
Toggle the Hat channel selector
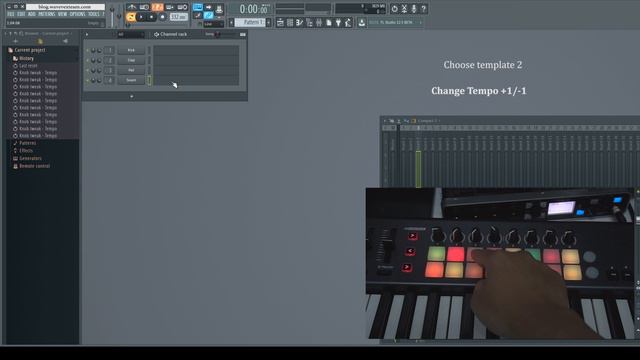[149, 70]
